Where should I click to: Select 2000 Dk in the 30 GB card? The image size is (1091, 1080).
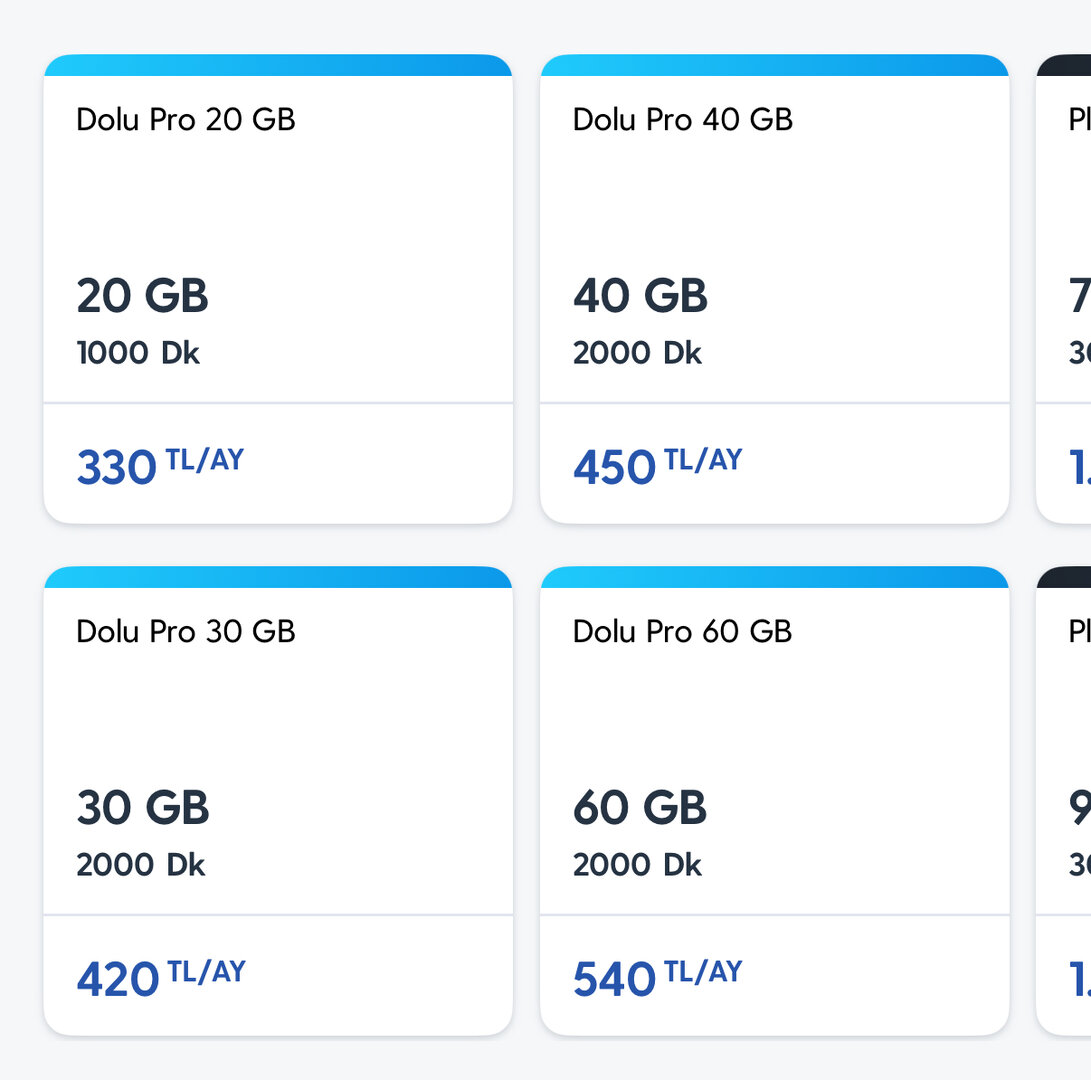click(140, 865)
